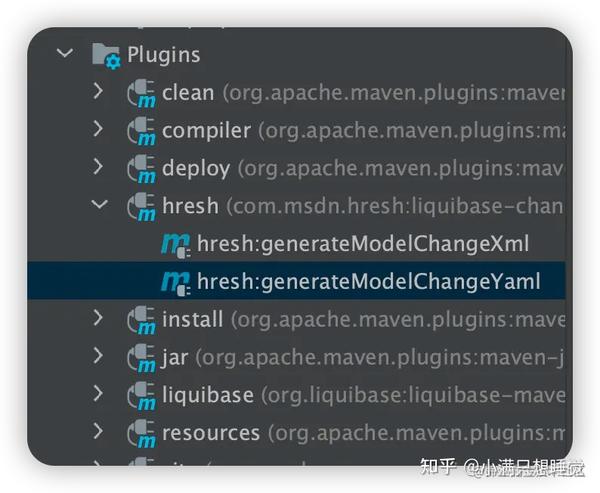Collapse the Plugins node
Viewport: 600px width, 493px height.
66,54
